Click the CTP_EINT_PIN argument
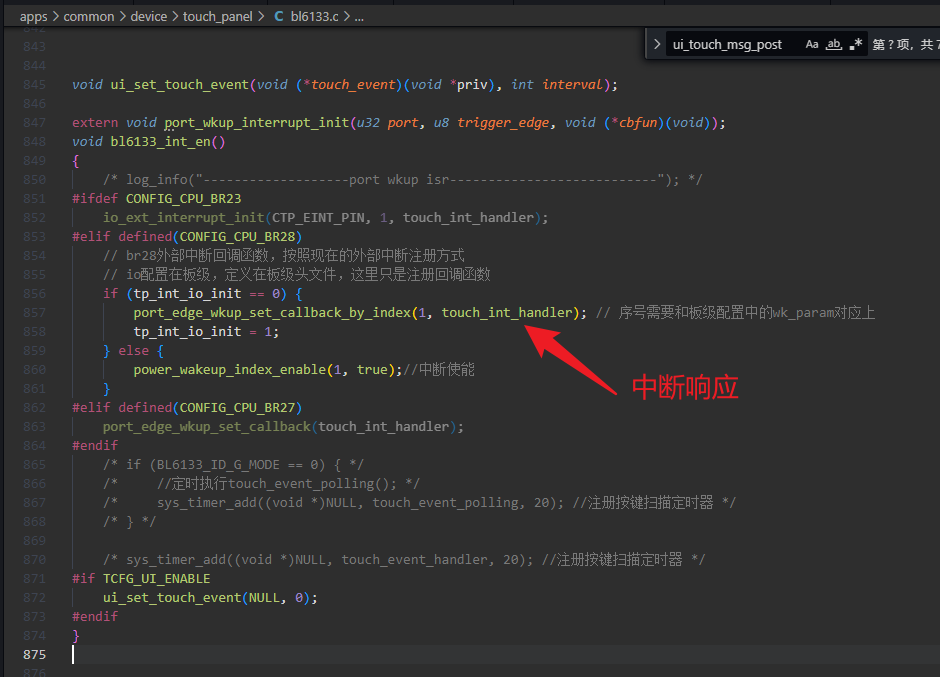Screen dimensions: 940x677 tap(318, 218)
